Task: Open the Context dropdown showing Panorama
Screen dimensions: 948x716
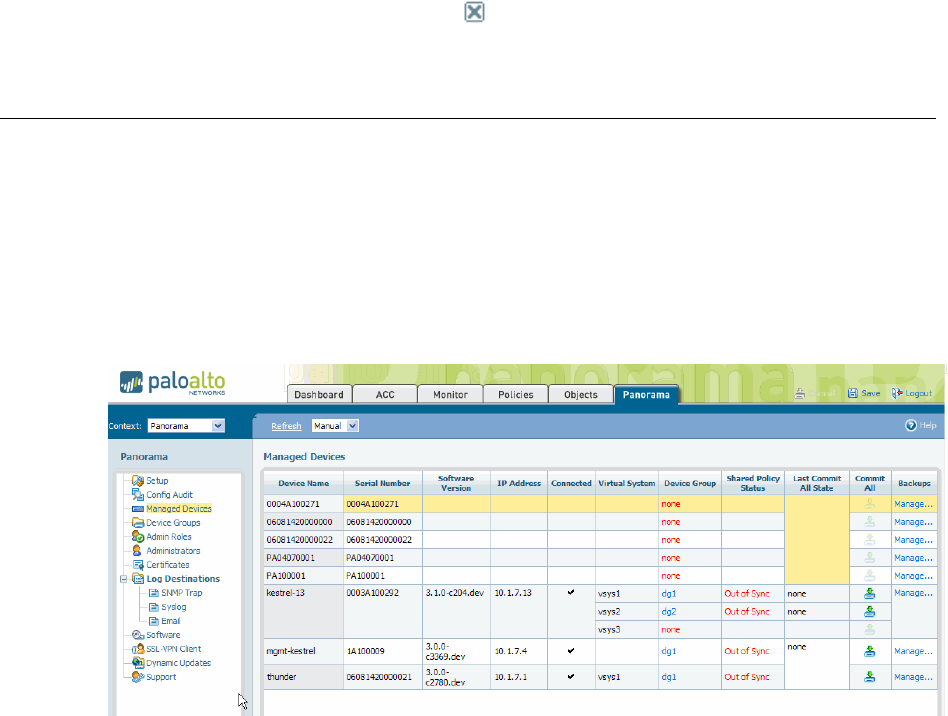Action: pyautogui.click(x=186, y=426)
